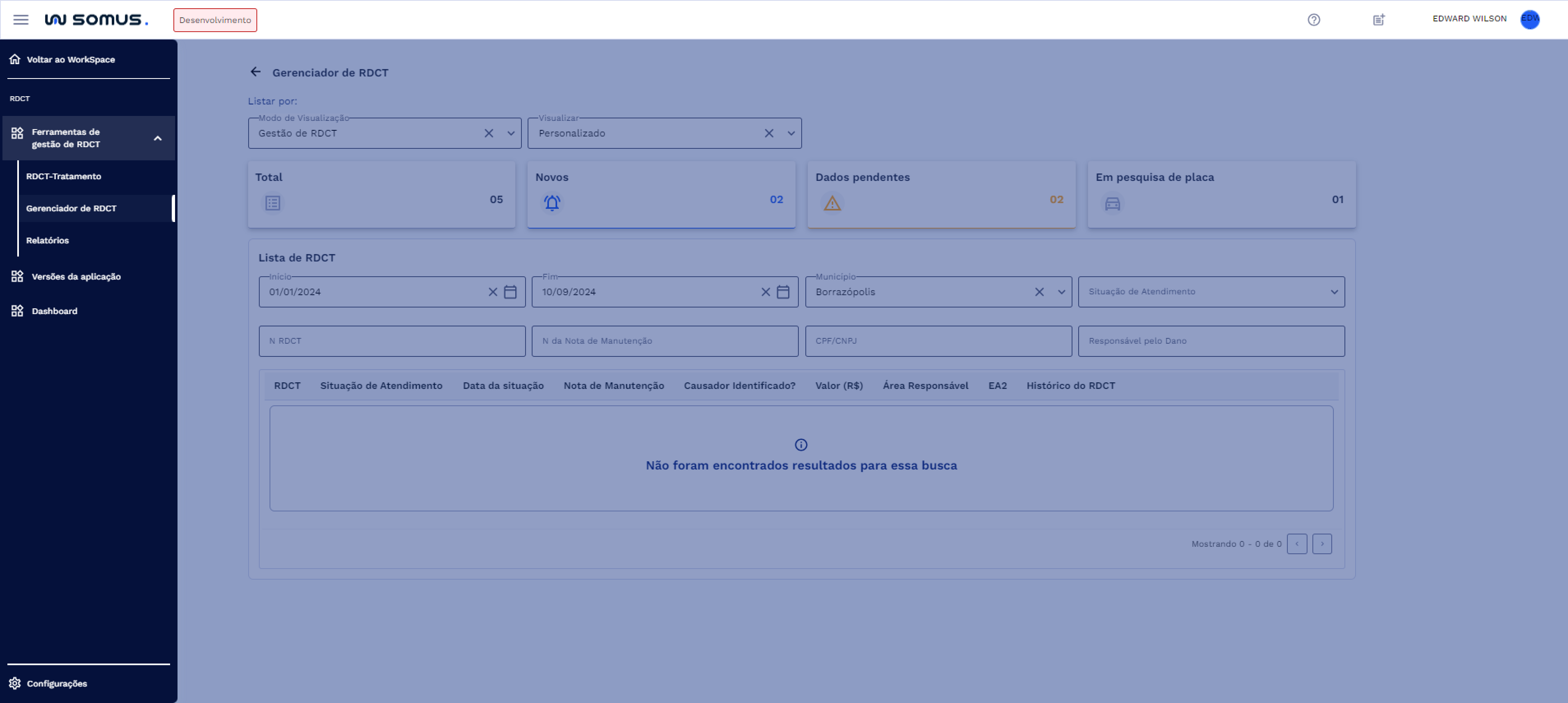Click the Novos card bell icon
Viewport: 1568px width, 703px height.
point(552,202)
